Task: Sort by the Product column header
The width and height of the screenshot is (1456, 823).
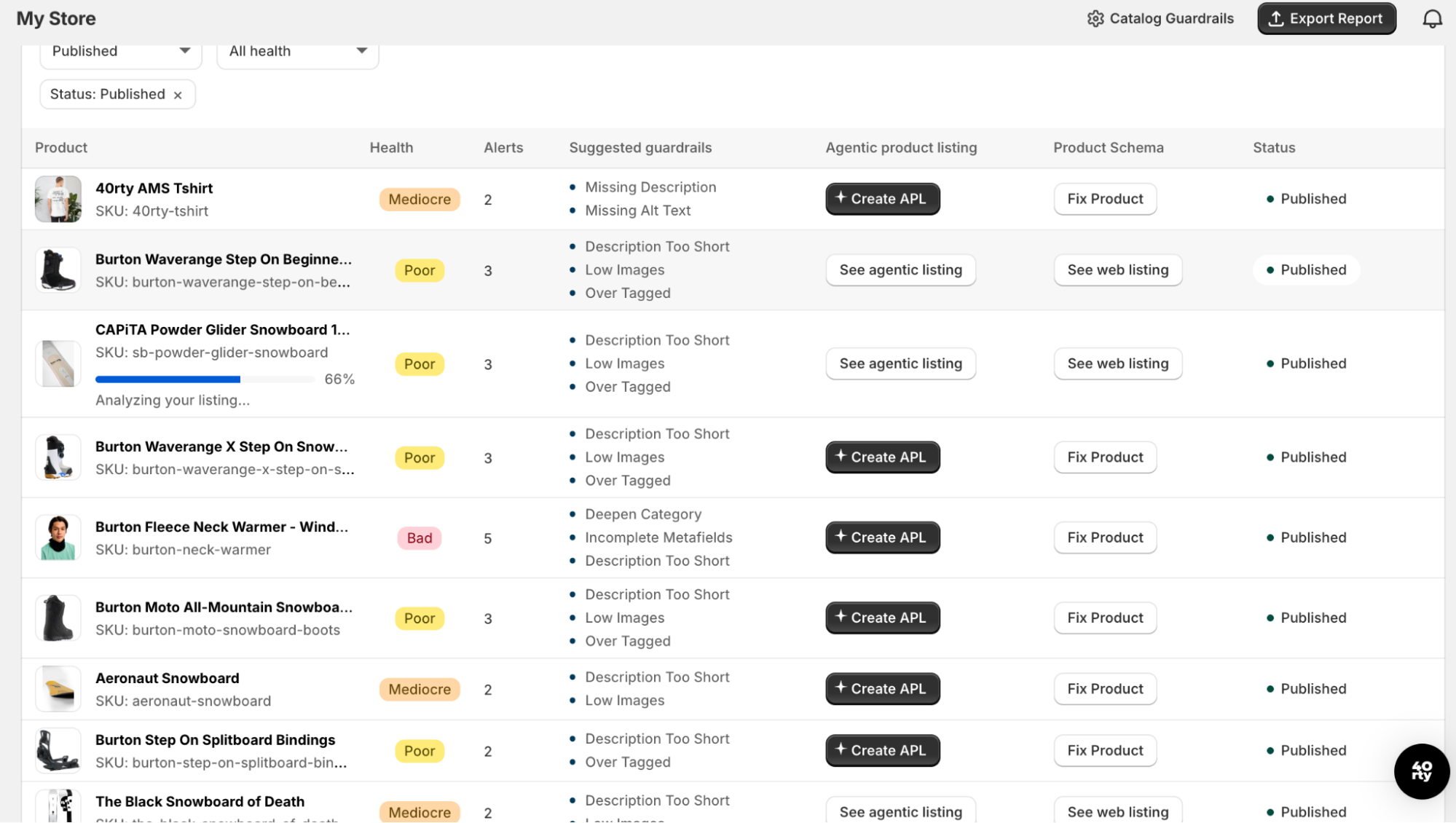Action: tap(61, 148)
